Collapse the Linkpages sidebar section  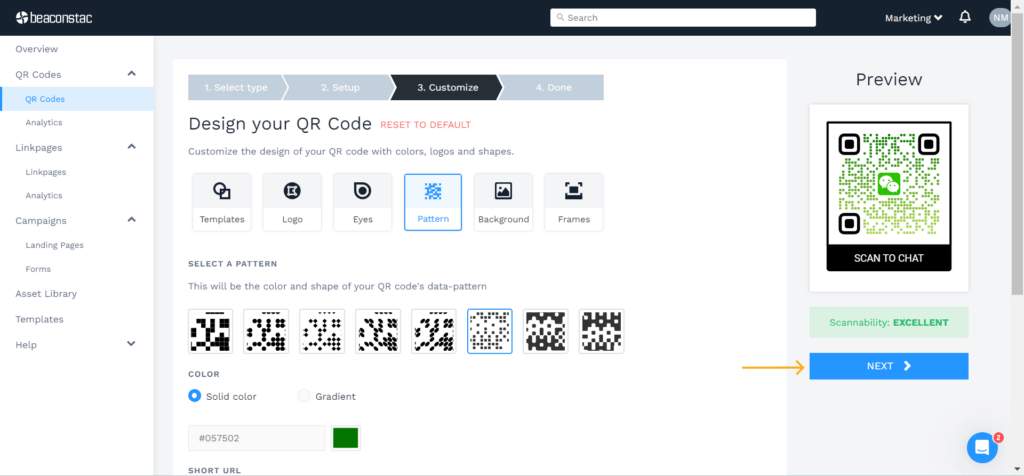[131, 147]
